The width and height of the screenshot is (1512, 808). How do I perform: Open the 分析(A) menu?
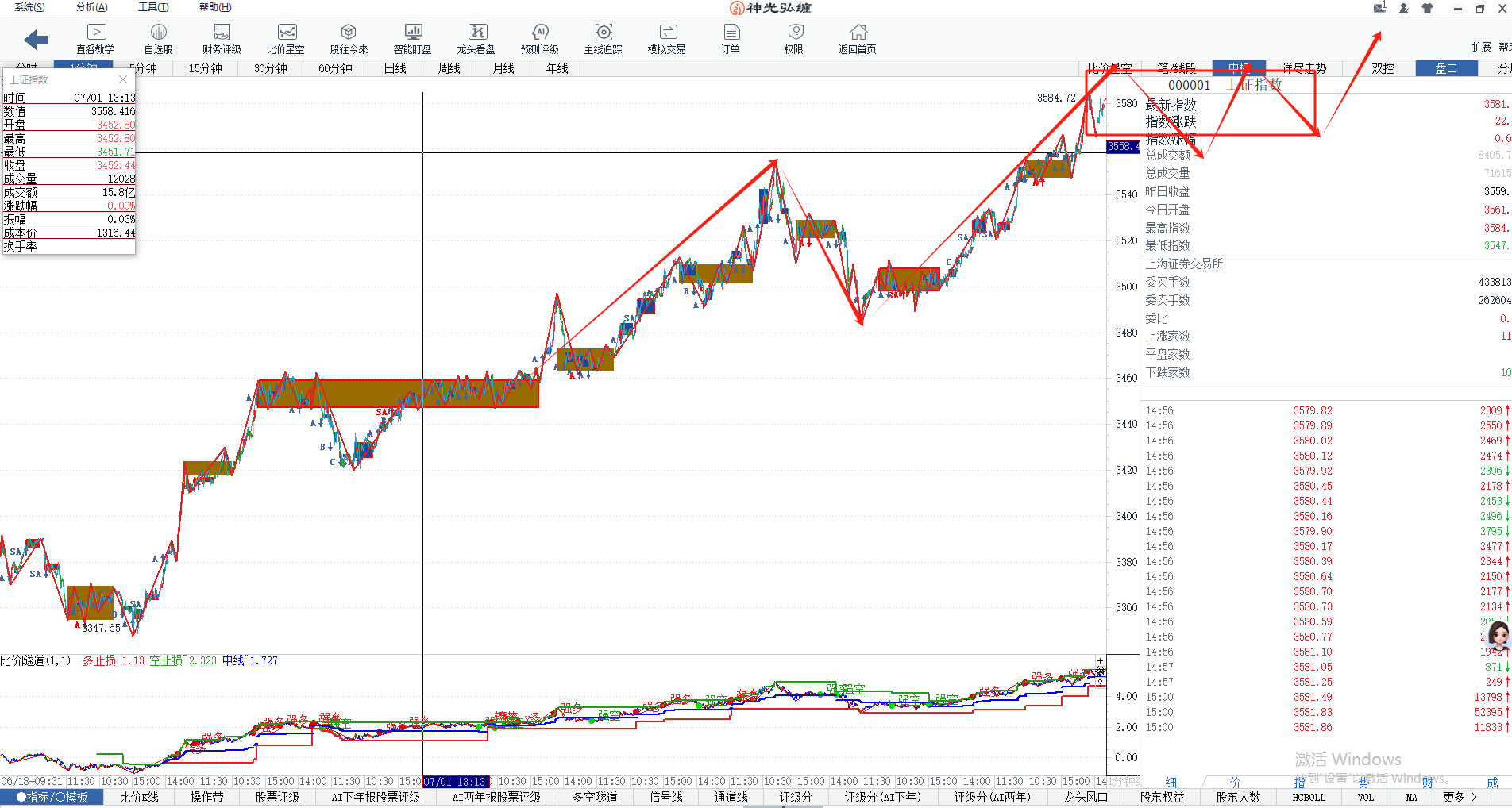click(x=91, y=7)
